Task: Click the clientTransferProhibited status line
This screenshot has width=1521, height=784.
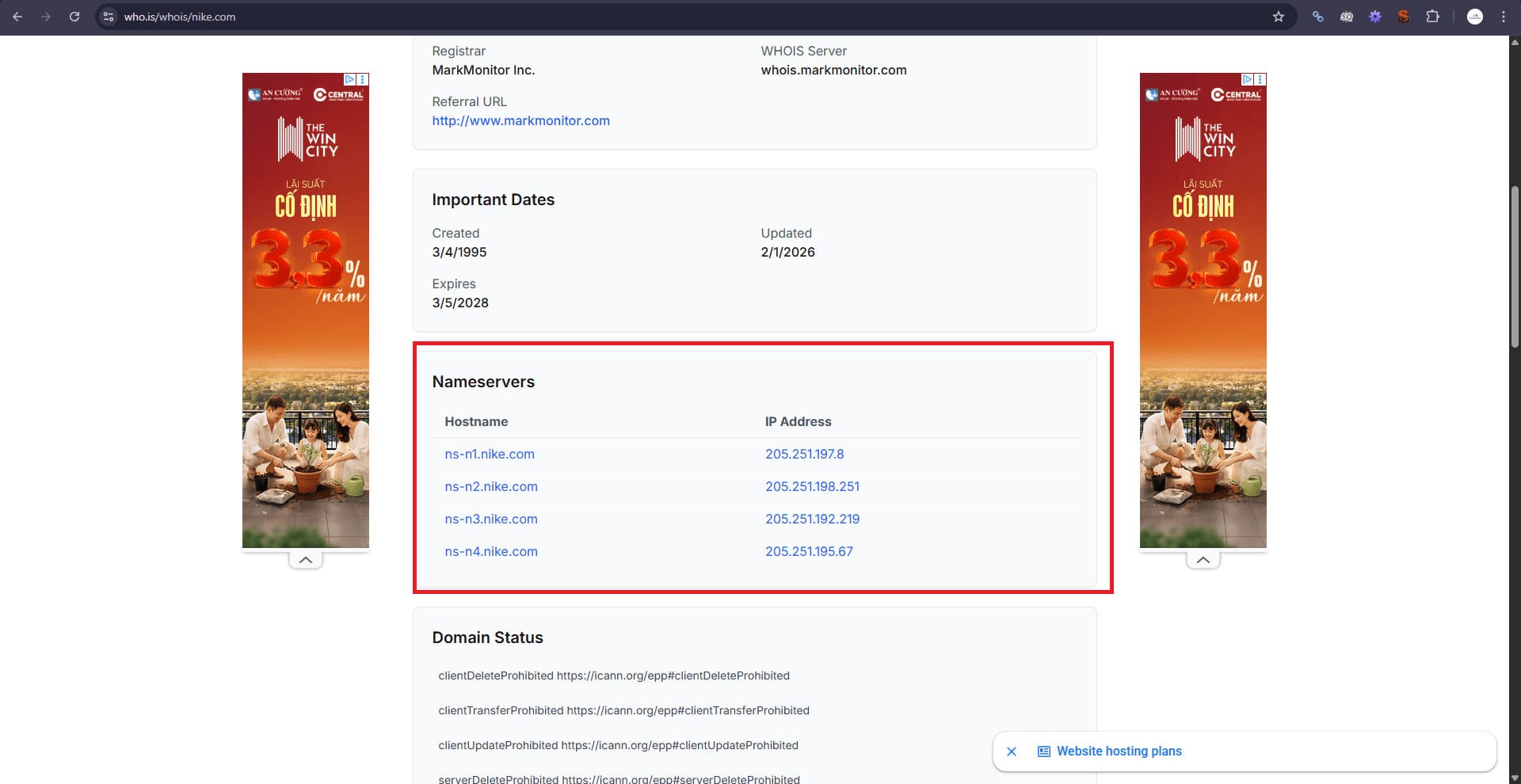Action: coord(623,710)
